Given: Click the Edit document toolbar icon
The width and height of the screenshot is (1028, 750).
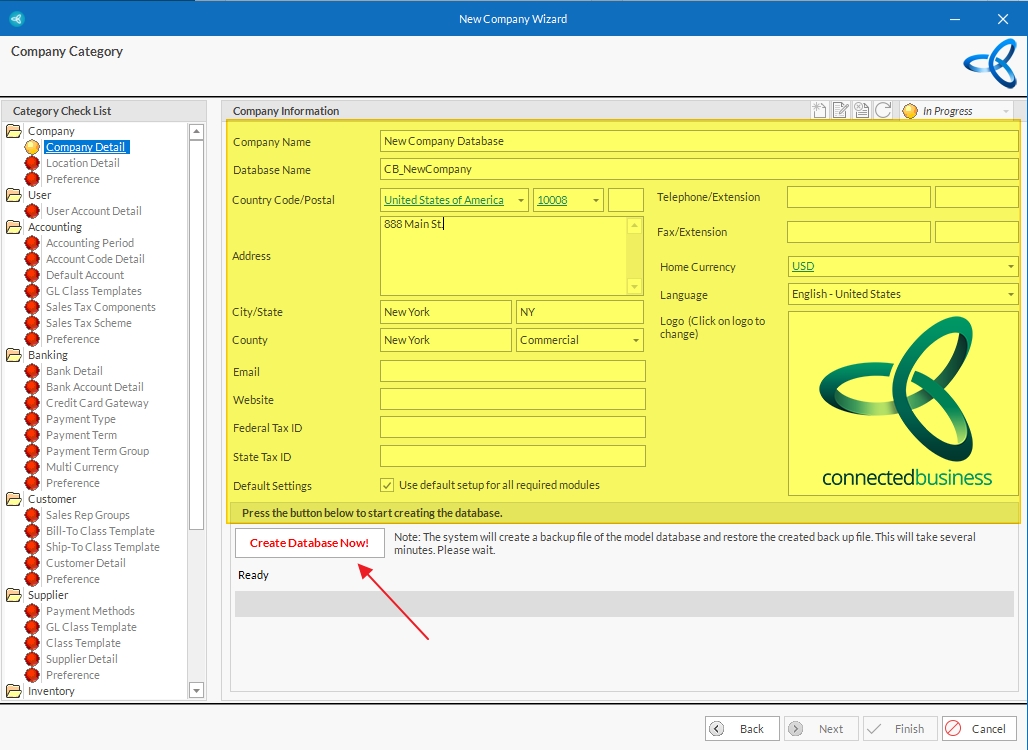Looking at the screenshot, I should 840,111.
